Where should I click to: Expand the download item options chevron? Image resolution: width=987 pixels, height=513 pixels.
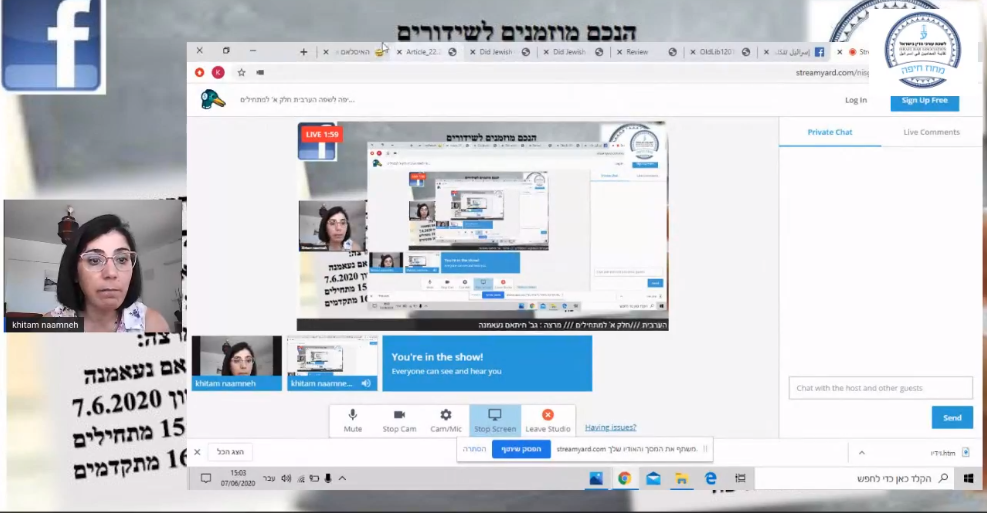(x=862, y=453)
